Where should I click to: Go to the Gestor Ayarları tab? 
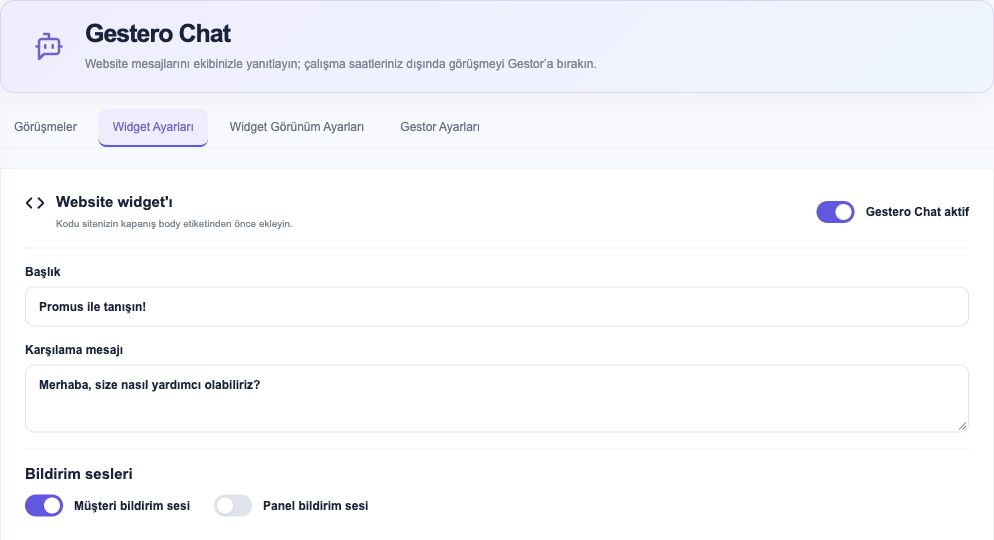tap(440, 127)
